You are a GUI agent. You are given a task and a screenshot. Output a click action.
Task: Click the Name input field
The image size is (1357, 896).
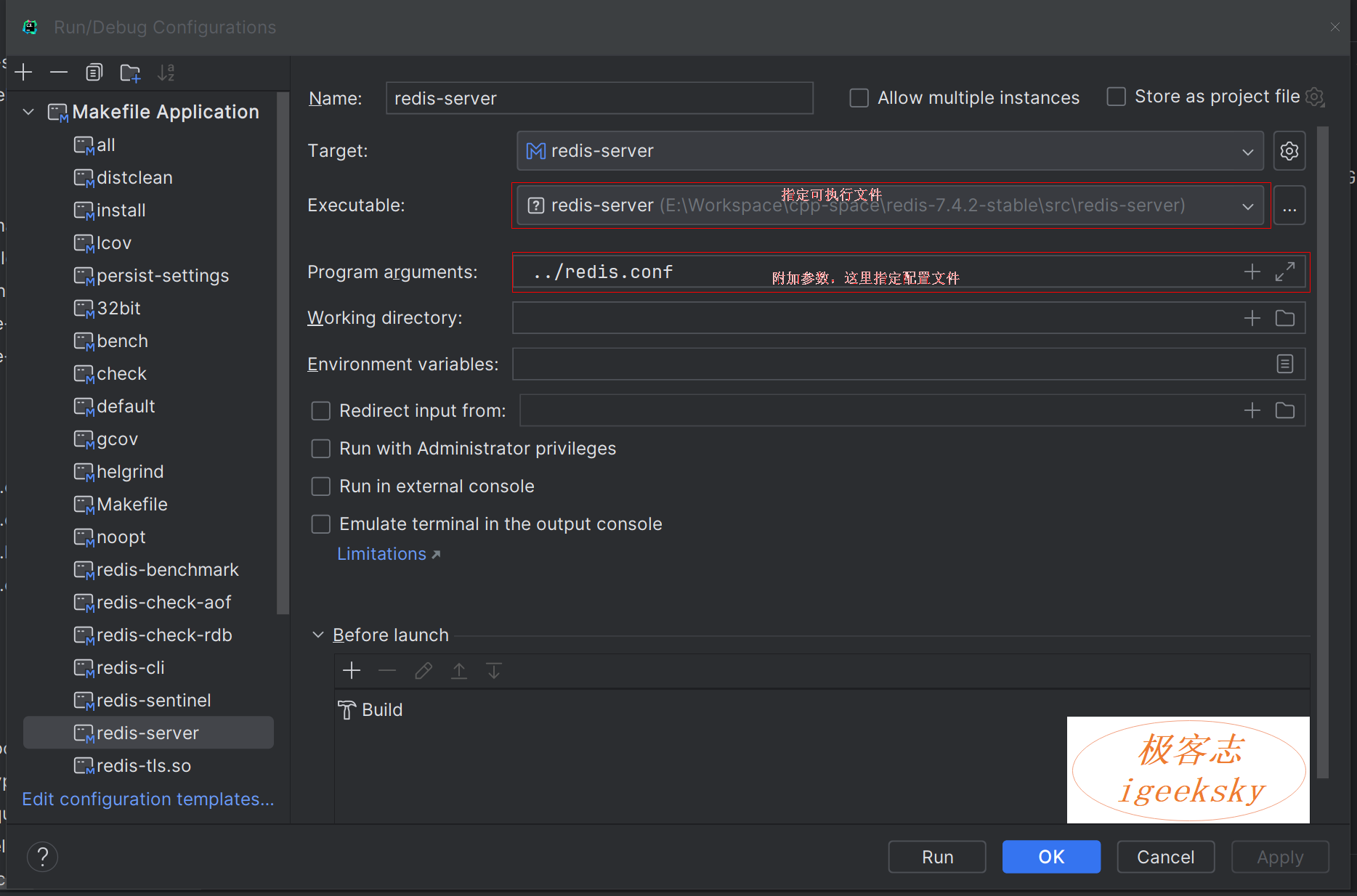click(x=599, y=99)
